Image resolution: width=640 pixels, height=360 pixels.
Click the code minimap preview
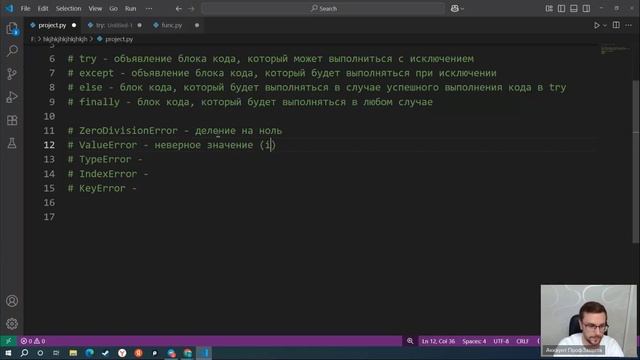[615, 50]
